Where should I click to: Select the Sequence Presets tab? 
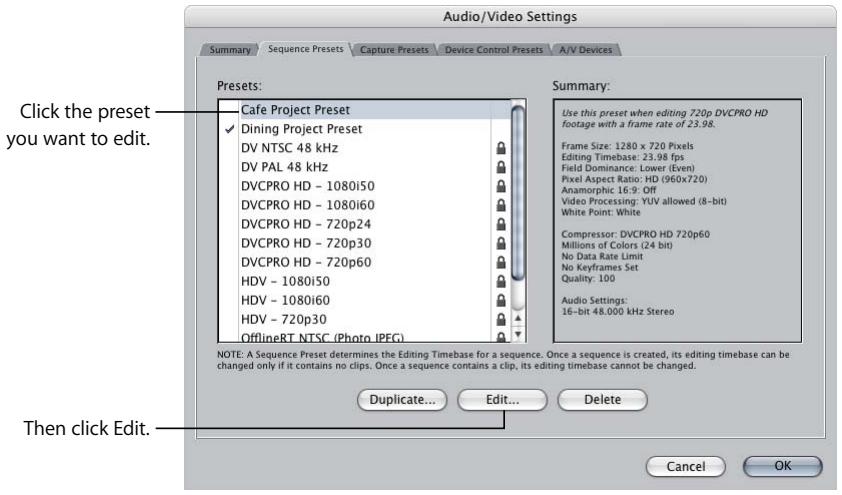pyautogui.click(x=306, y=49)
